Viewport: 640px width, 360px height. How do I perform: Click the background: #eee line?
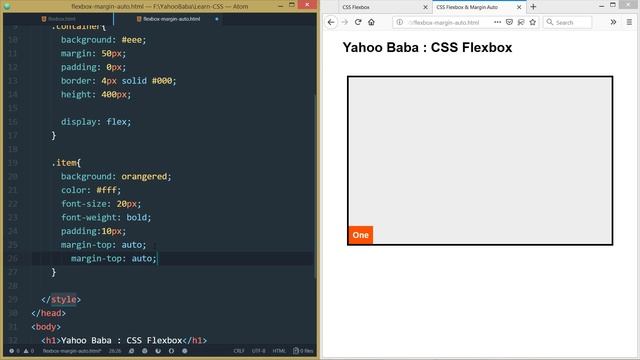[x=103, y=40]
